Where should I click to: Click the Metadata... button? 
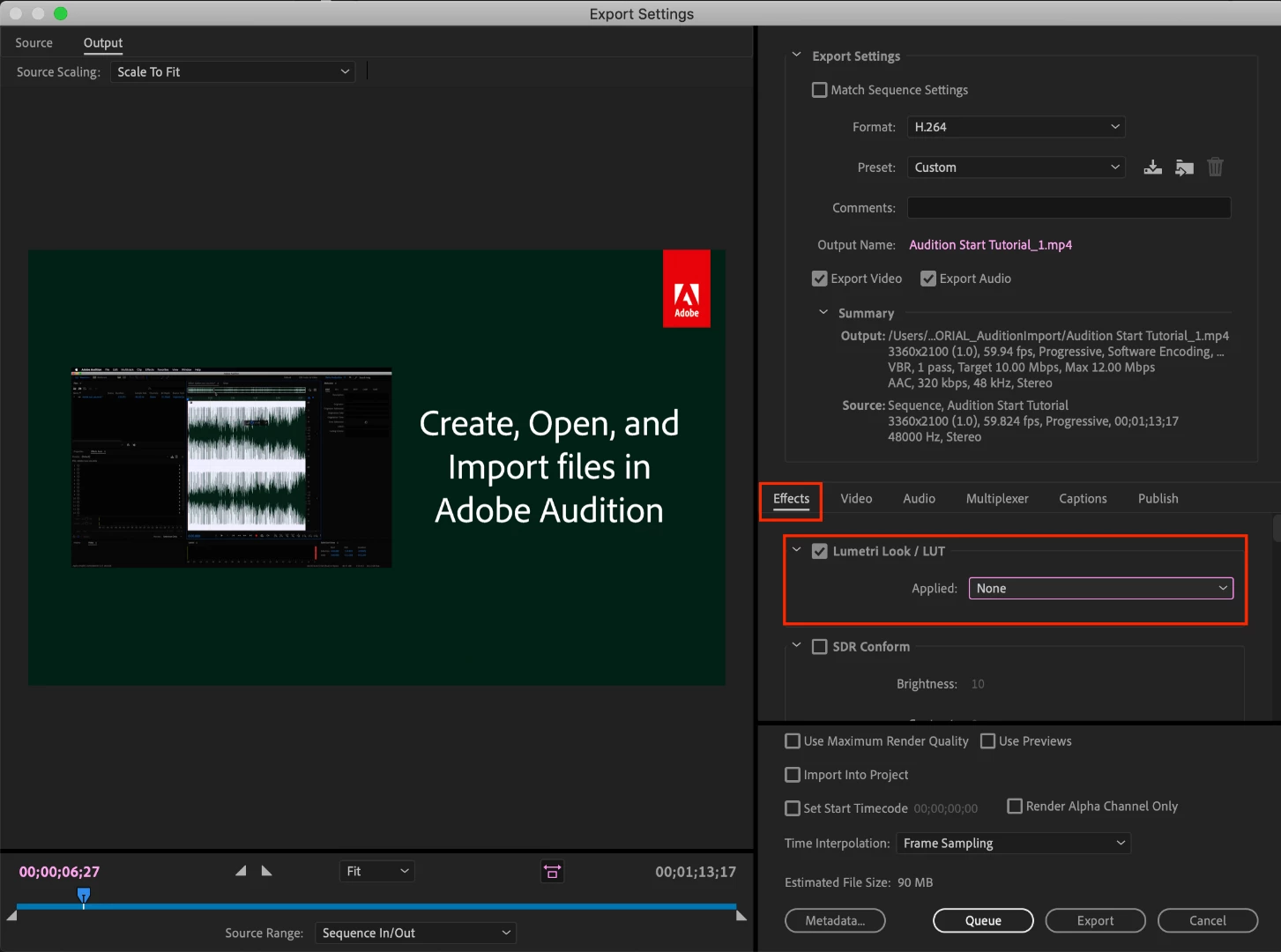coord(835,920)
